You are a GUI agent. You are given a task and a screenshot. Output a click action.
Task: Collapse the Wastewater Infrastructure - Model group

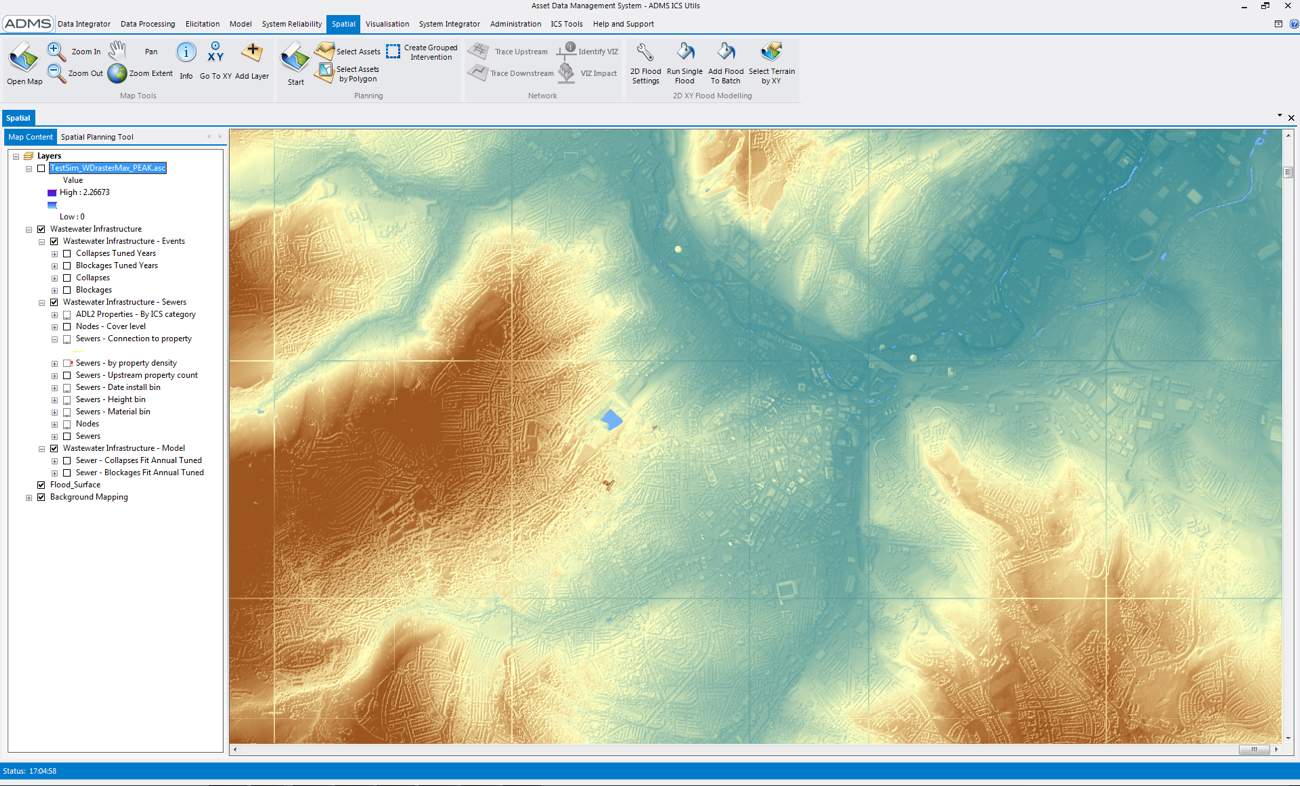(42, 448)
